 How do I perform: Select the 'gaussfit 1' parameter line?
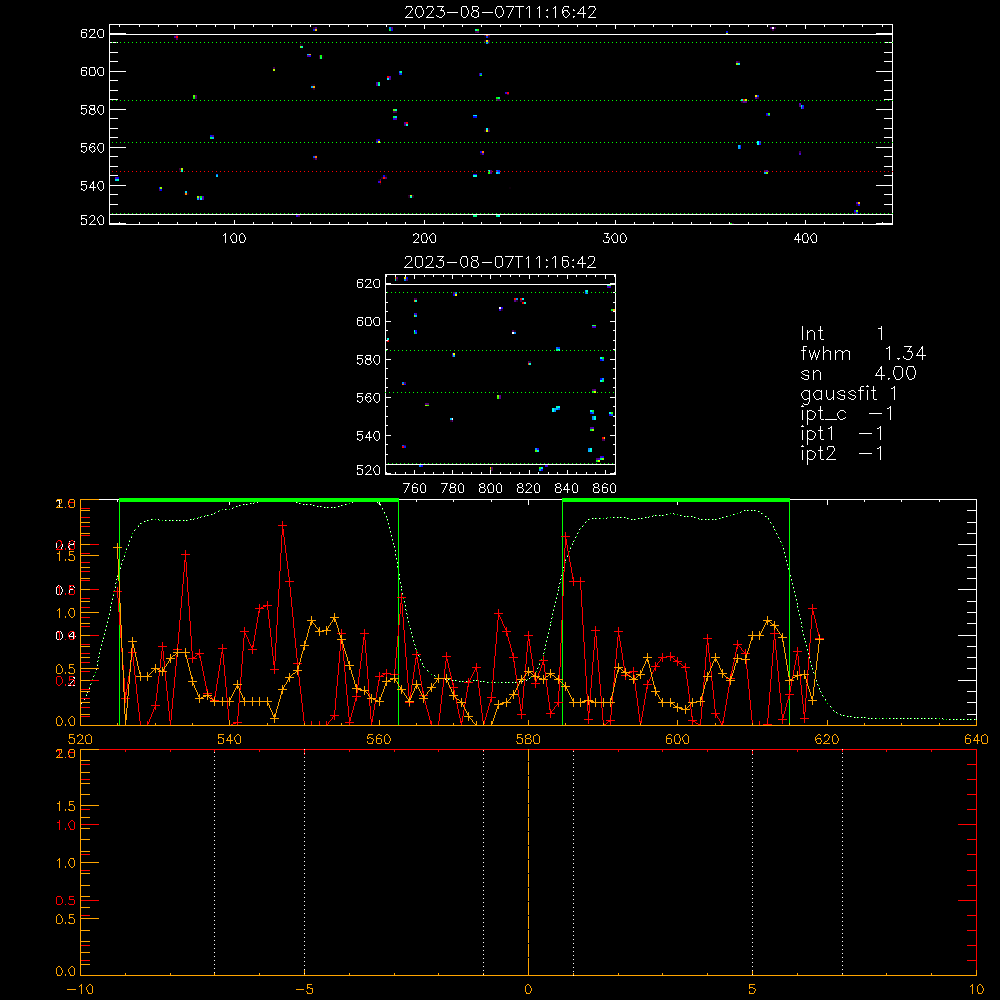click(849, 393)
